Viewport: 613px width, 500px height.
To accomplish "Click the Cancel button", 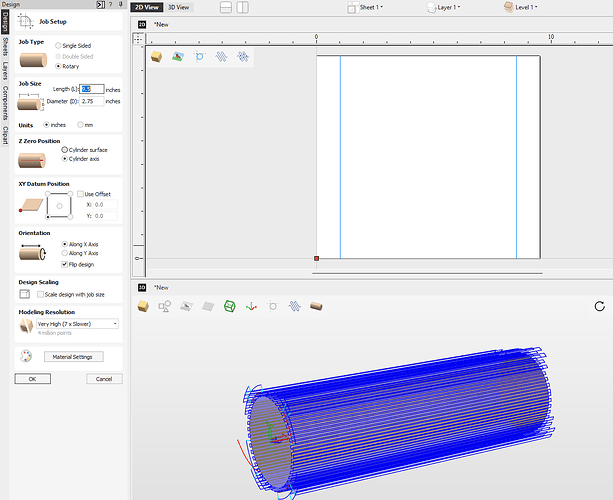I will [104, 378].
